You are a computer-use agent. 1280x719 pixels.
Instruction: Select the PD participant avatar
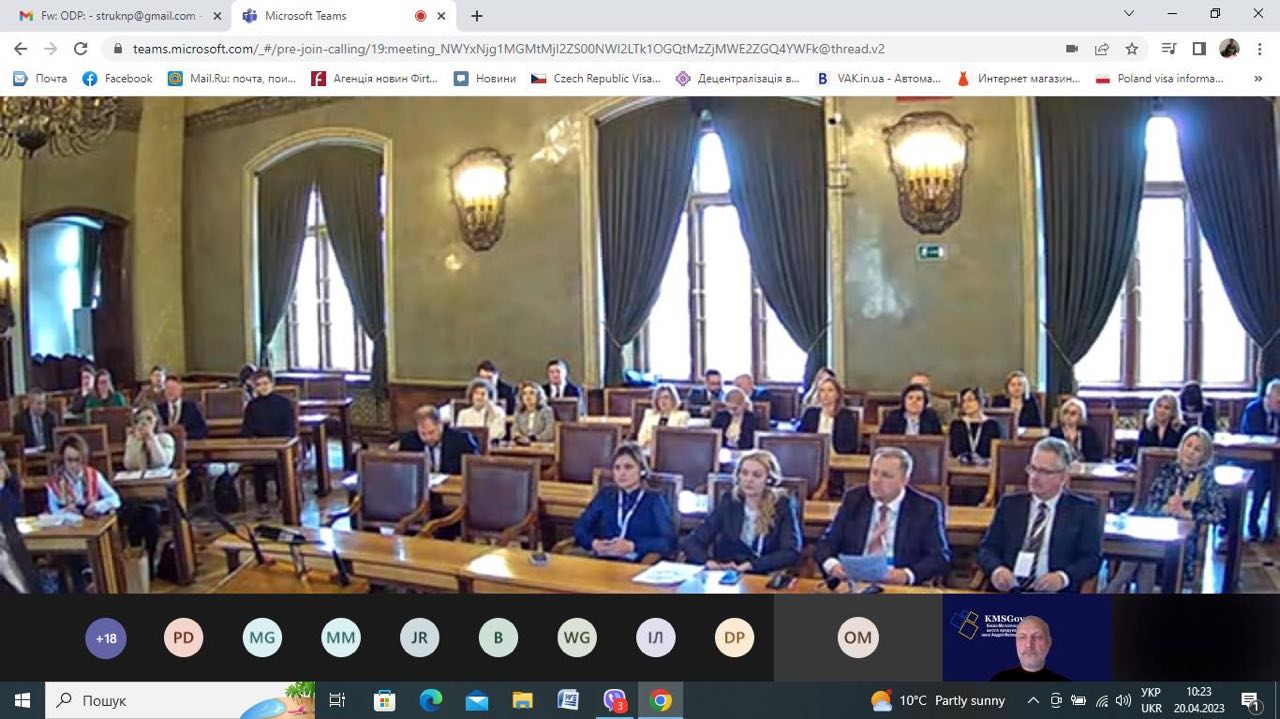tap(183, 638)
